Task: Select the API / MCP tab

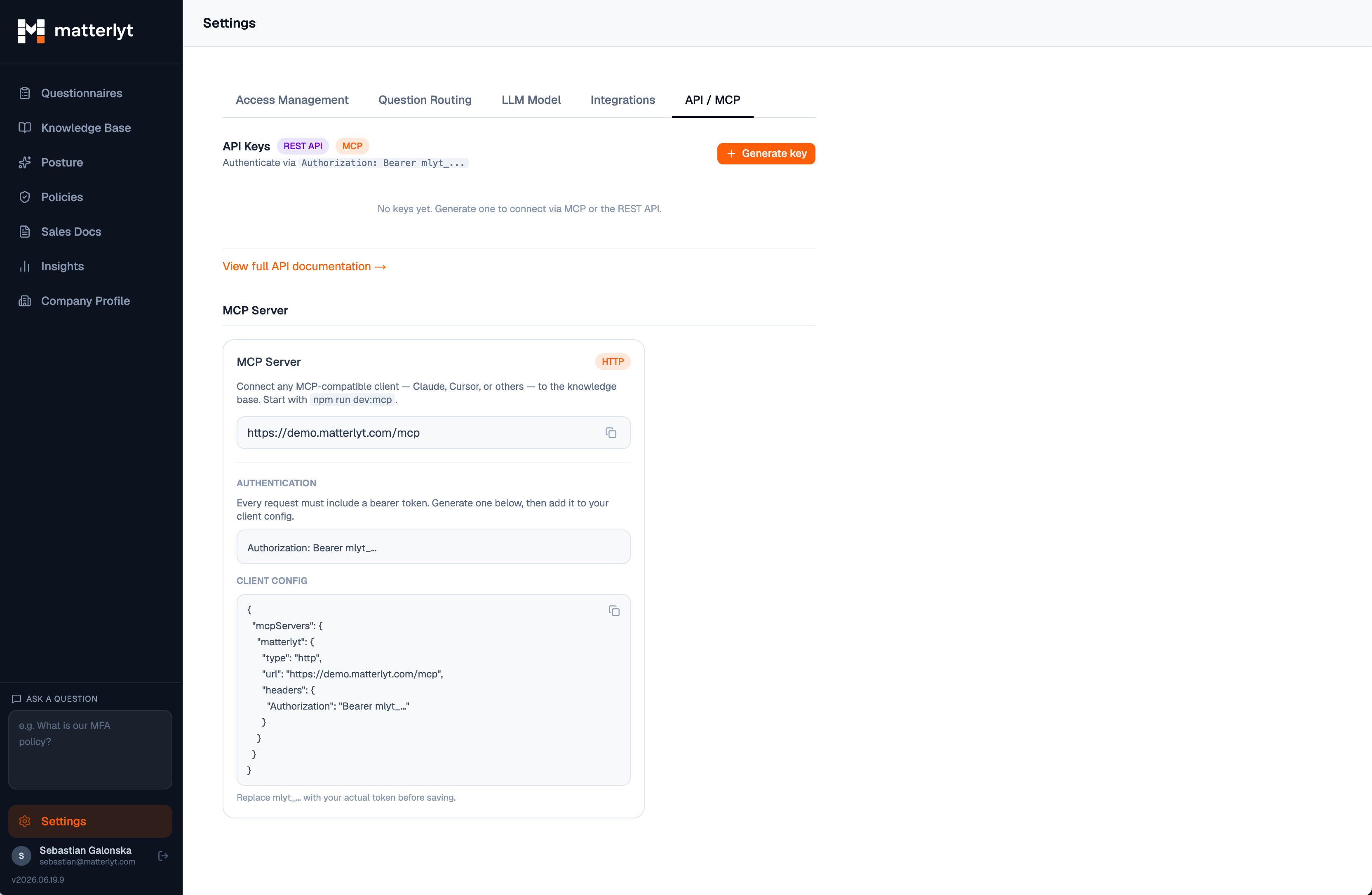Action: pos(712,100)
